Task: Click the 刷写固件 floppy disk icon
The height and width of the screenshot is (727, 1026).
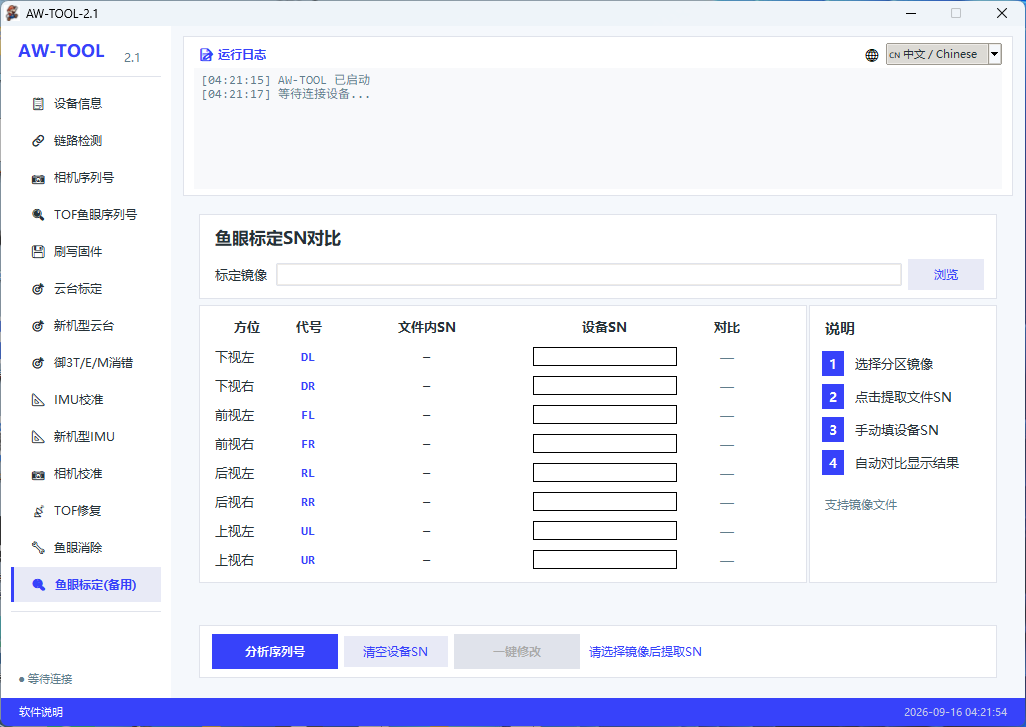Action: (39, 252)
